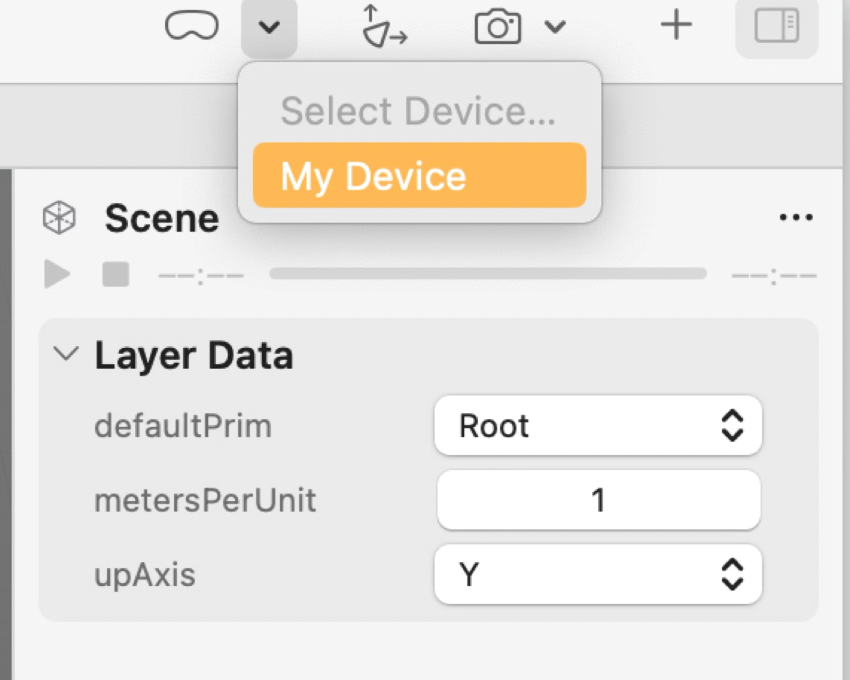Click the Scene cube icon

tap(59, 218)
